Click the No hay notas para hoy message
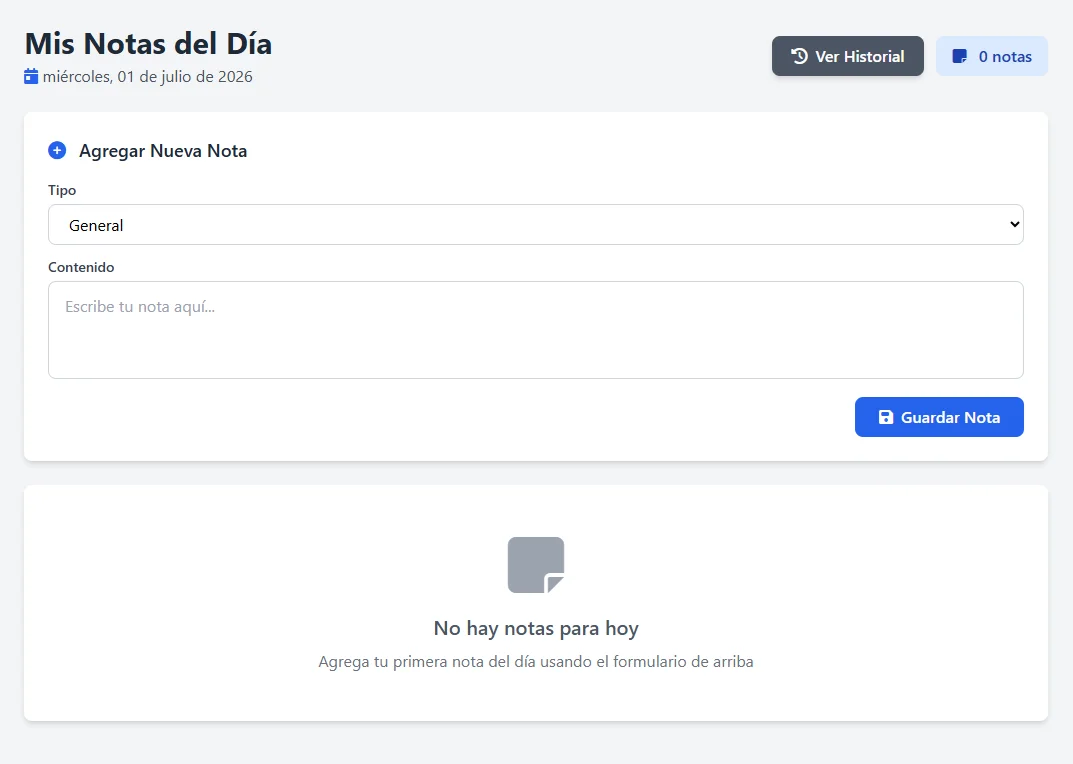Image resolution: width=1073 pixels, height=764 pixels. tap(536, 628)
